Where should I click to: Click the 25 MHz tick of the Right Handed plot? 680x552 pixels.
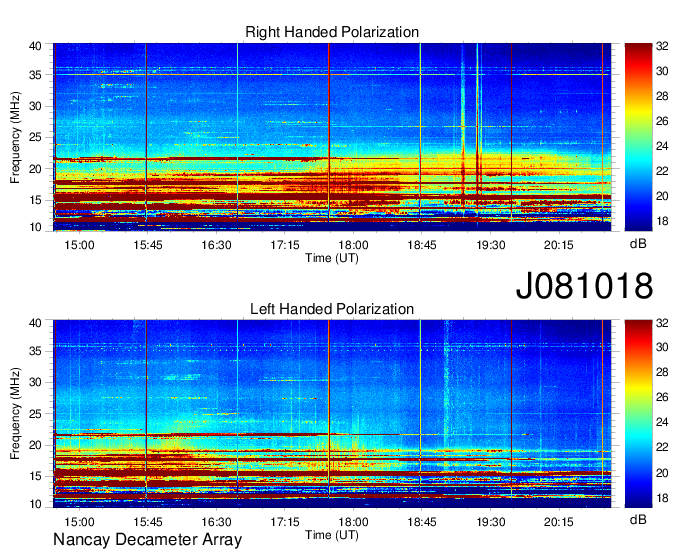[x=35, y=137]
